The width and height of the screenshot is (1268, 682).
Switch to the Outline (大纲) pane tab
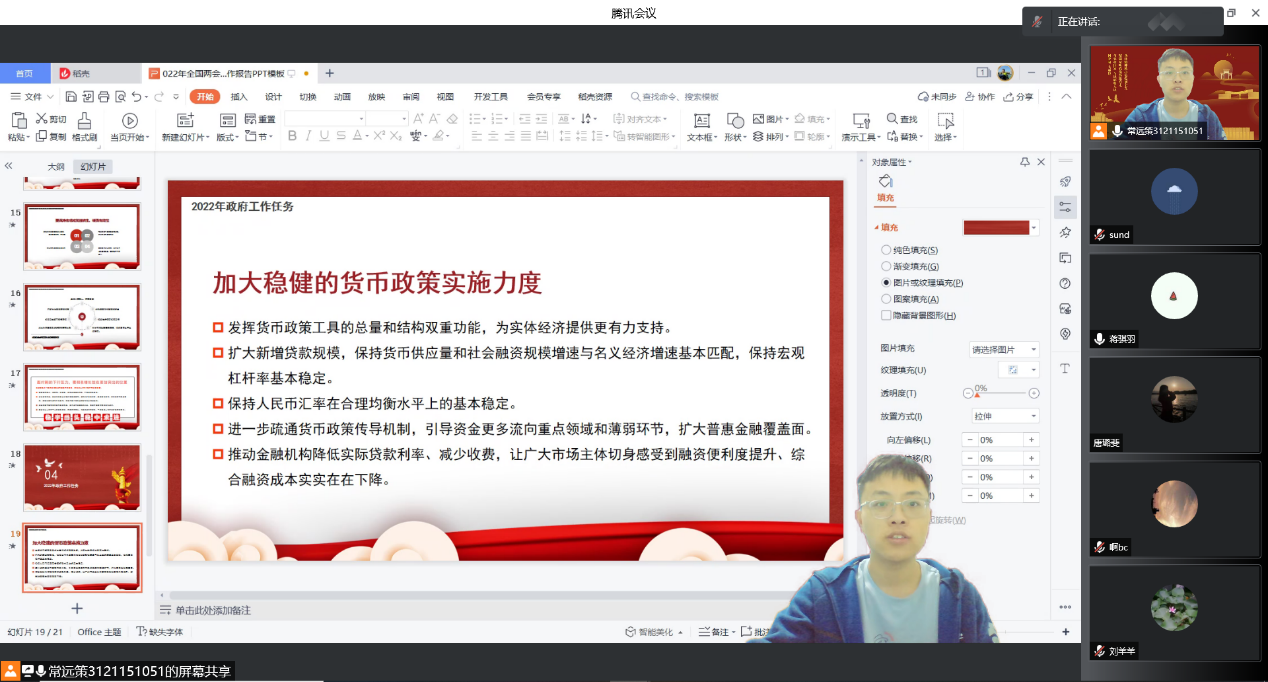56,167
